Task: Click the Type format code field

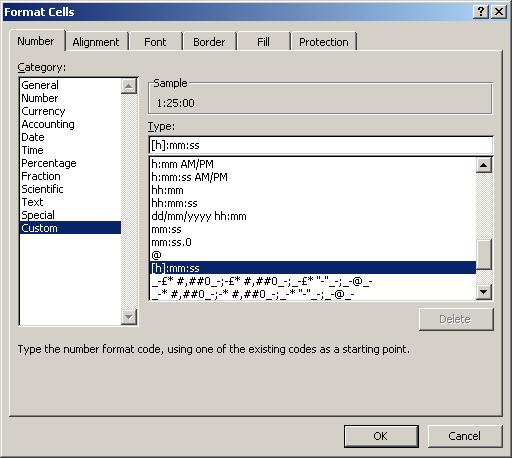Action: [x=321, y=145]
